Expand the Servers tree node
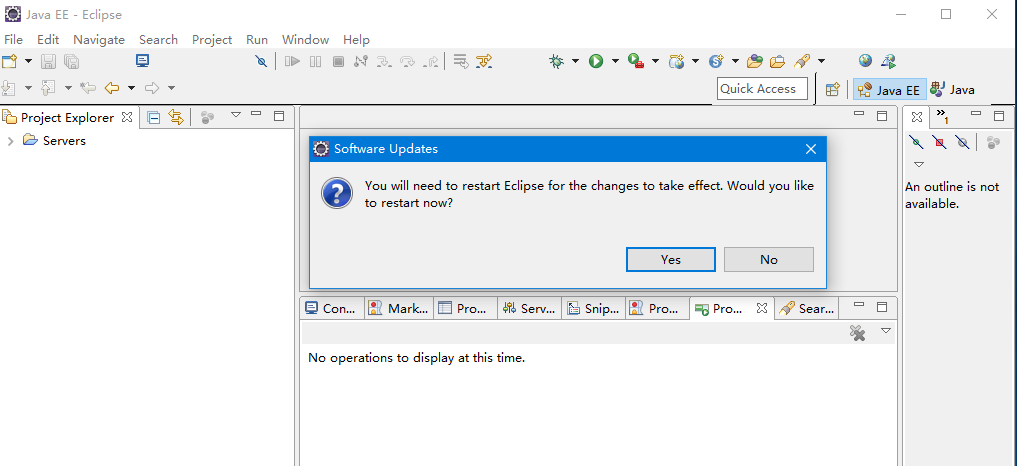The height and width of the screenshot is (466, 1017). [x=10, y=141]
